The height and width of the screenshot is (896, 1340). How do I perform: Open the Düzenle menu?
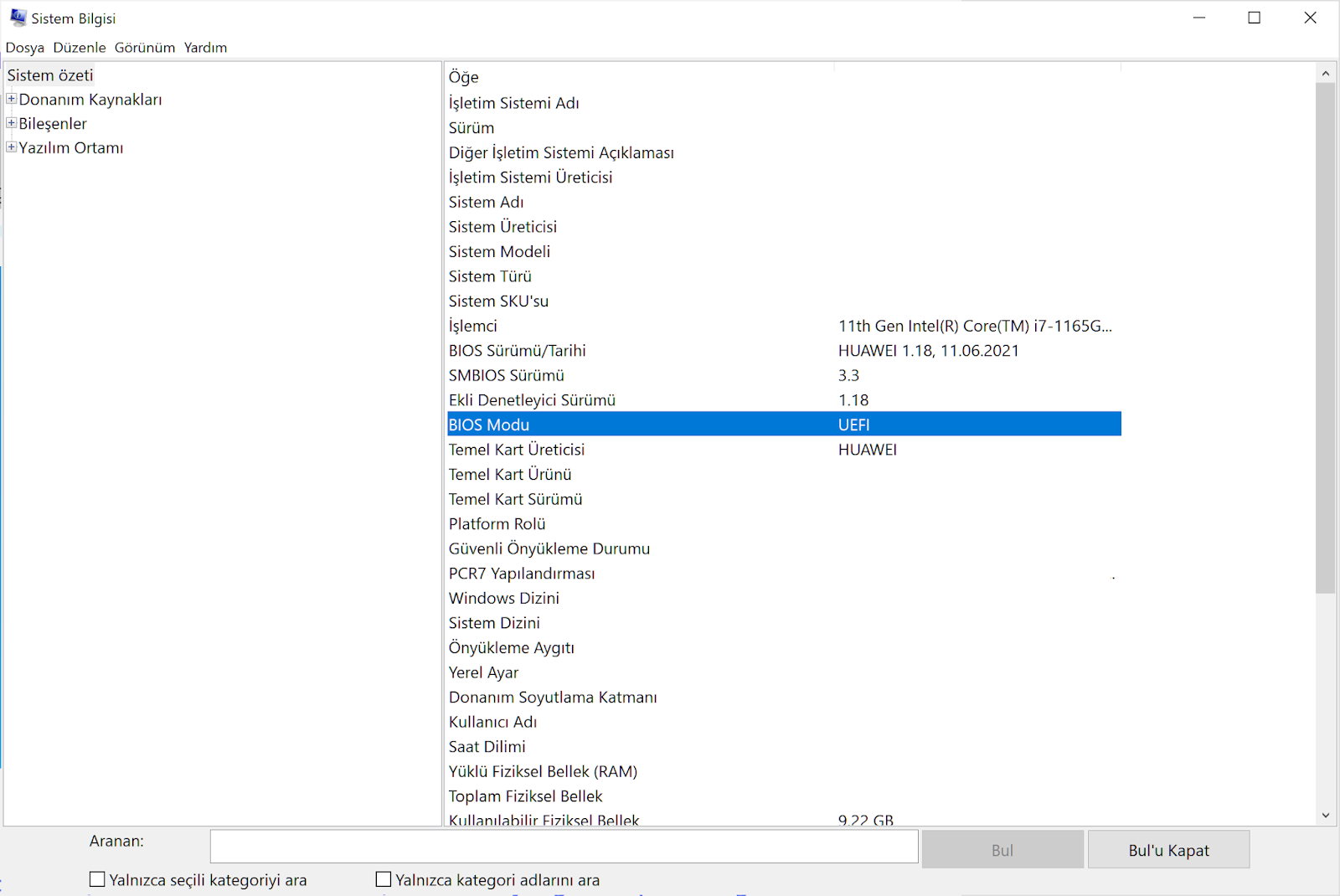(80, 48)
